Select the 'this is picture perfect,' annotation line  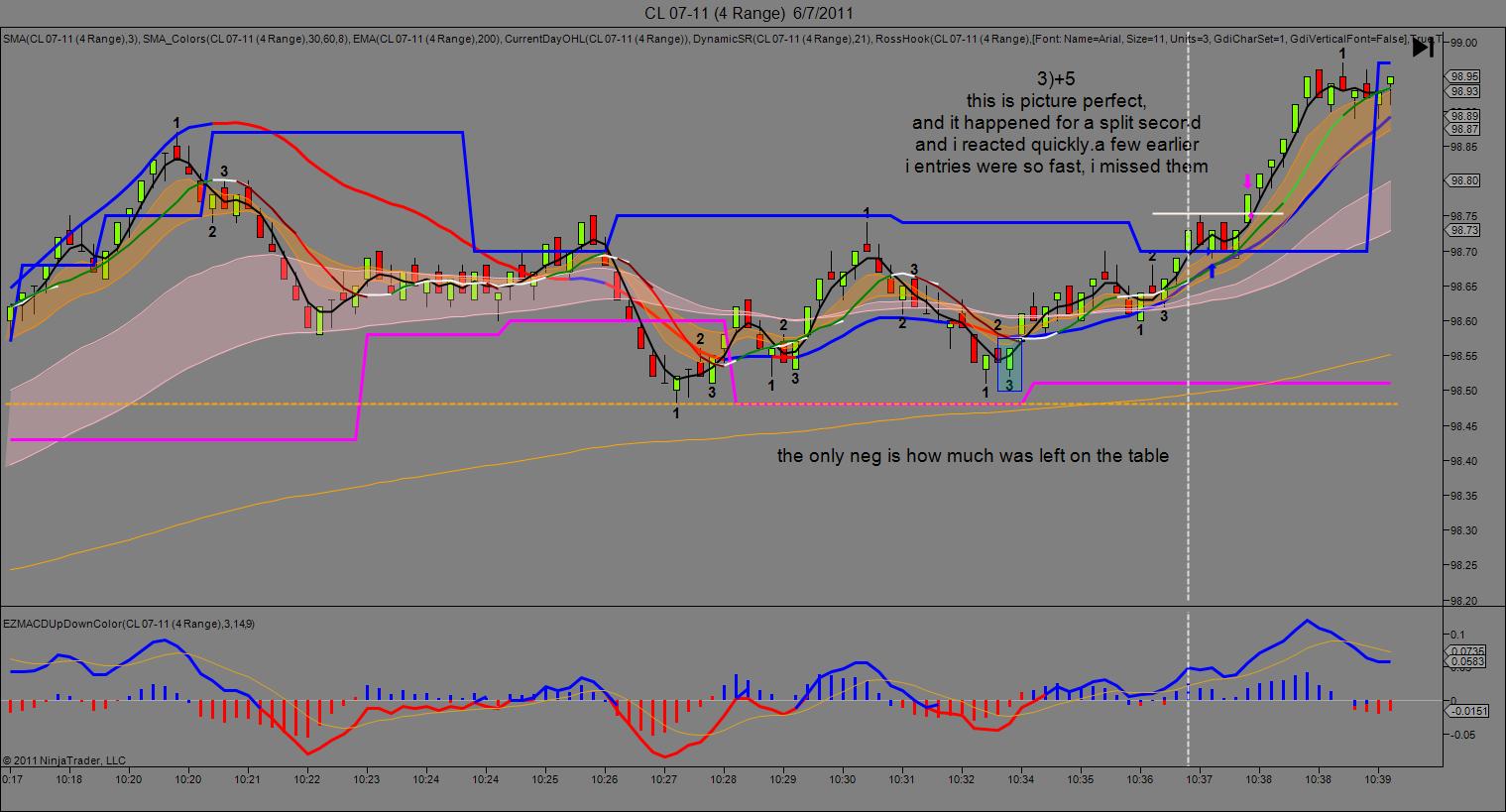click(x=1056, y=101)
